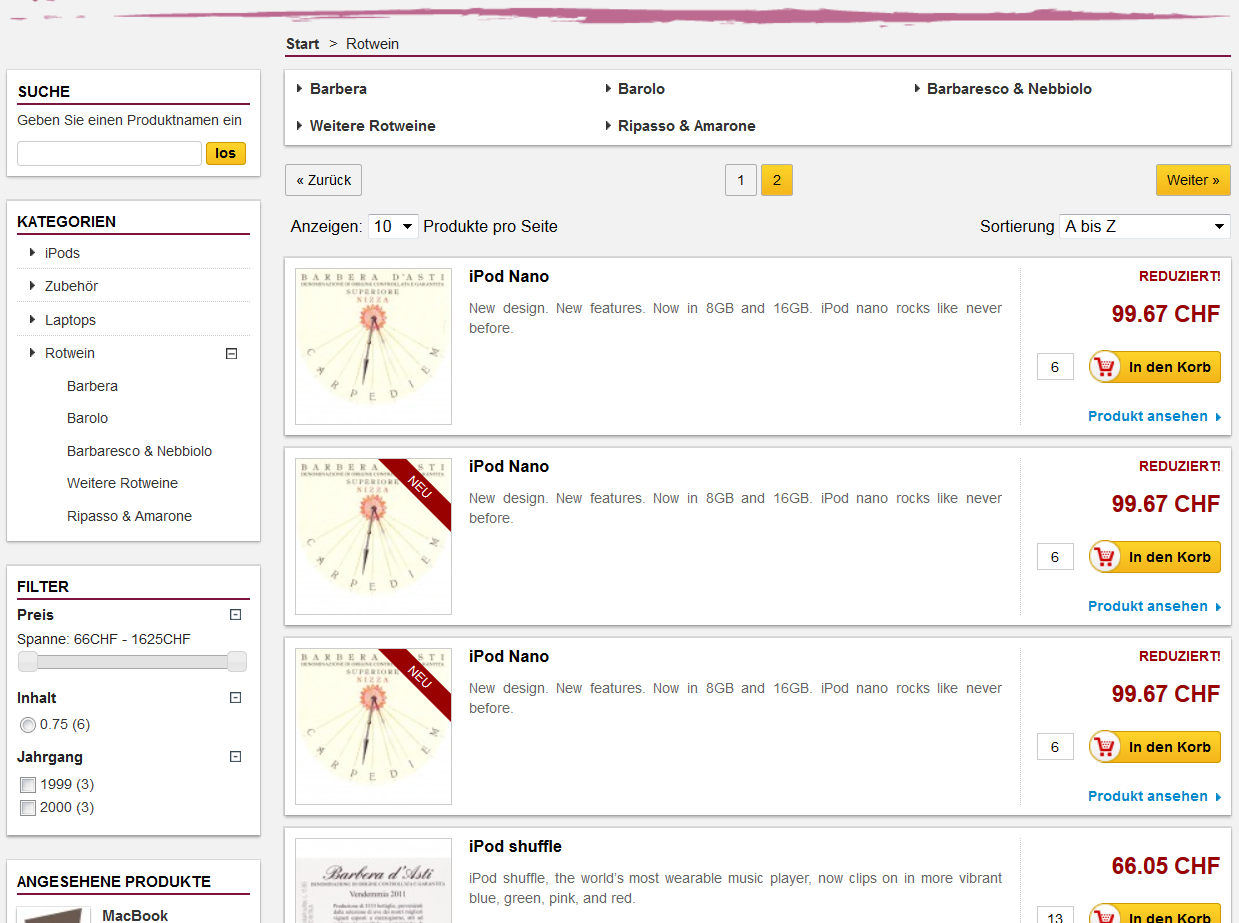Click the left price slider handle
Image resolution: width=1239 pixels, height=923 pixels.
pos(28,661)
